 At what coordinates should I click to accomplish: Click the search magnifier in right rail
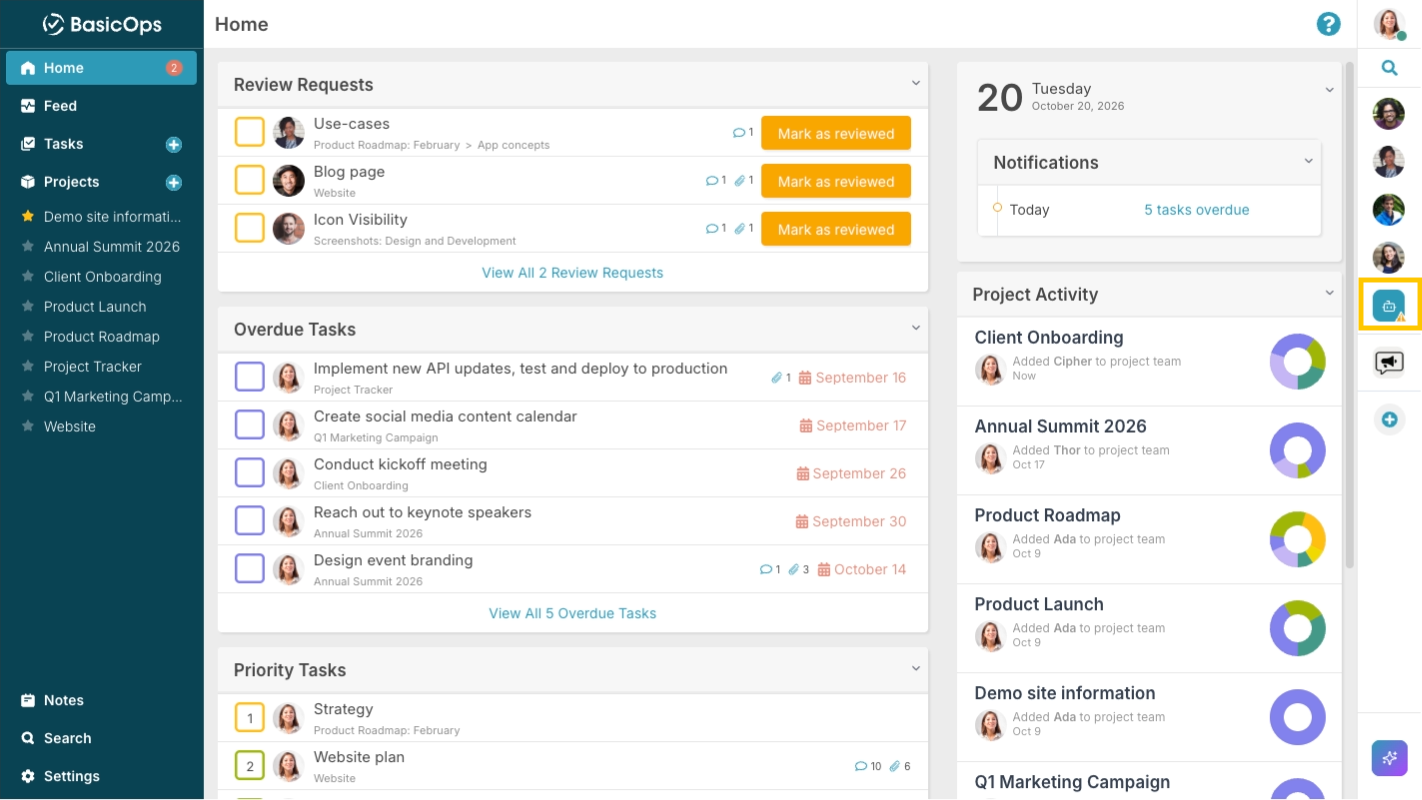(1389, 68)
